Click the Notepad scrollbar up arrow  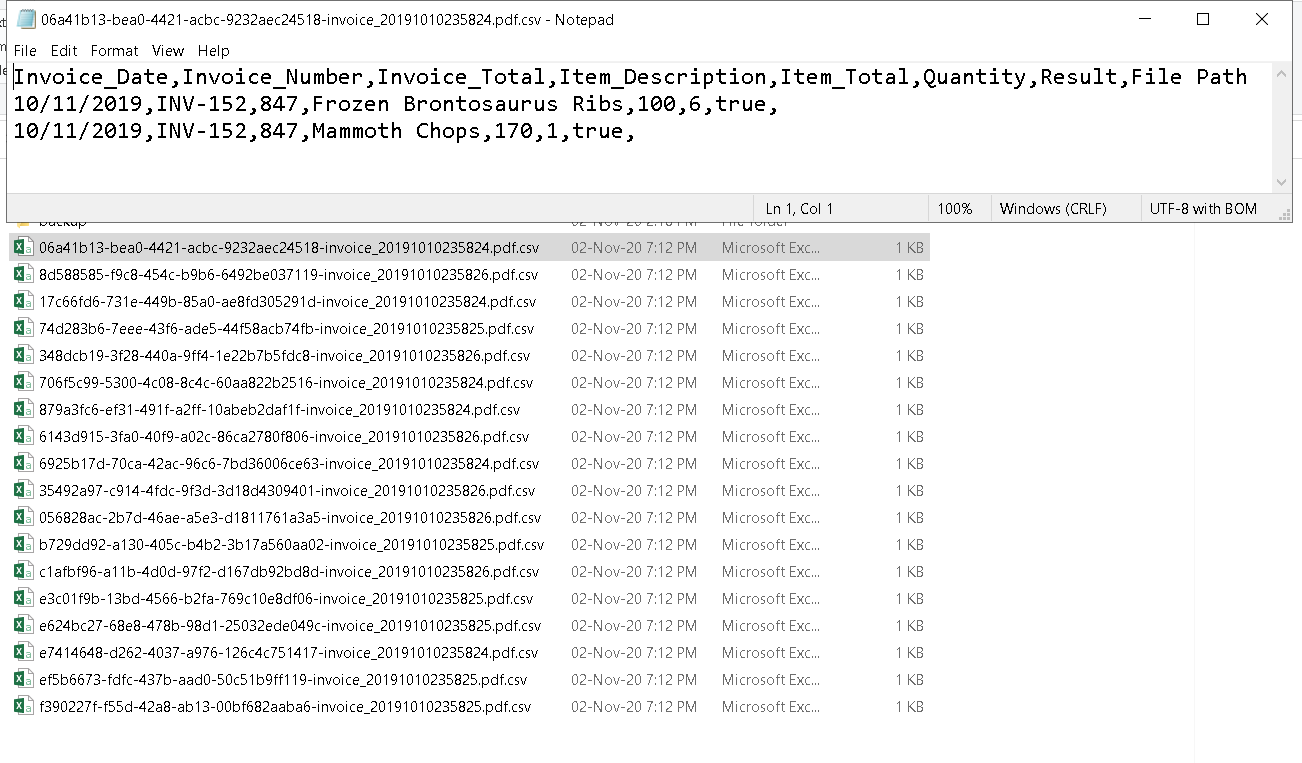click(1282, 73)
